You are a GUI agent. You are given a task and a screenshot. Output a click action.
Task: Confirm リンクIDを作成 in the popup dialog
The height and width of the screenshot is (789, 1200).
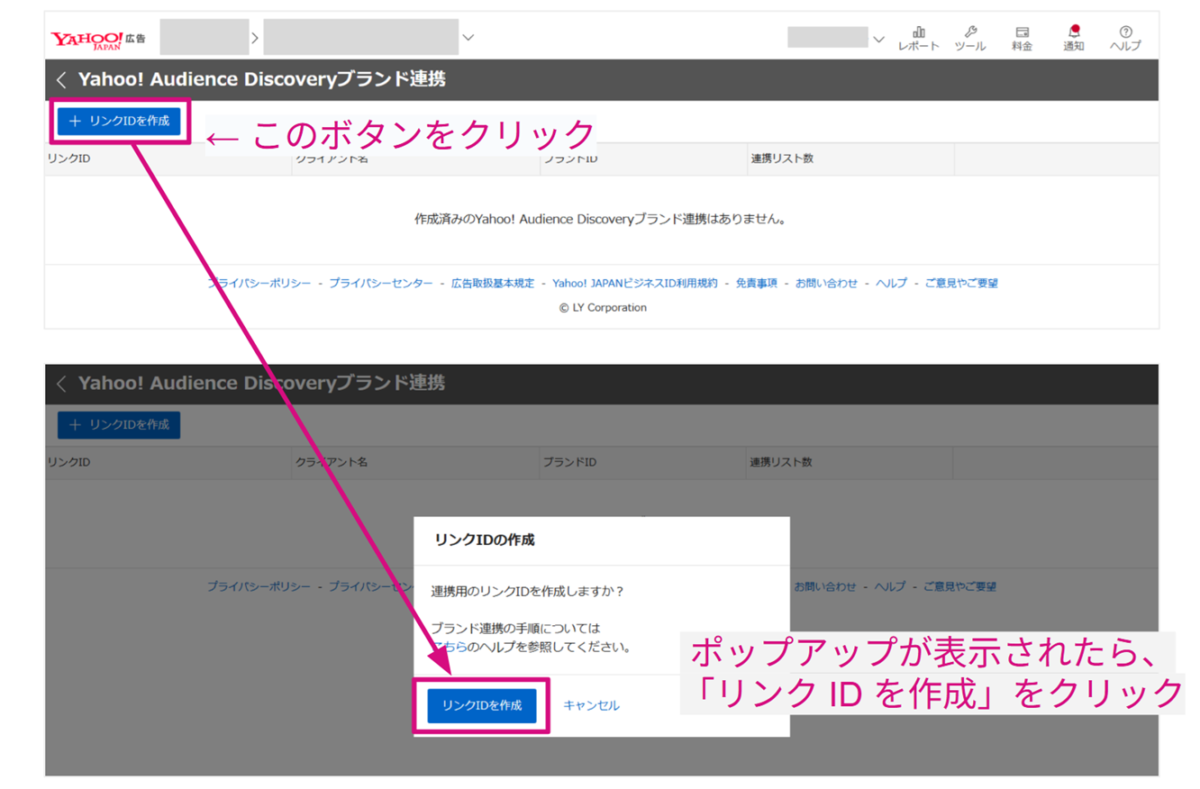point(482,705)
